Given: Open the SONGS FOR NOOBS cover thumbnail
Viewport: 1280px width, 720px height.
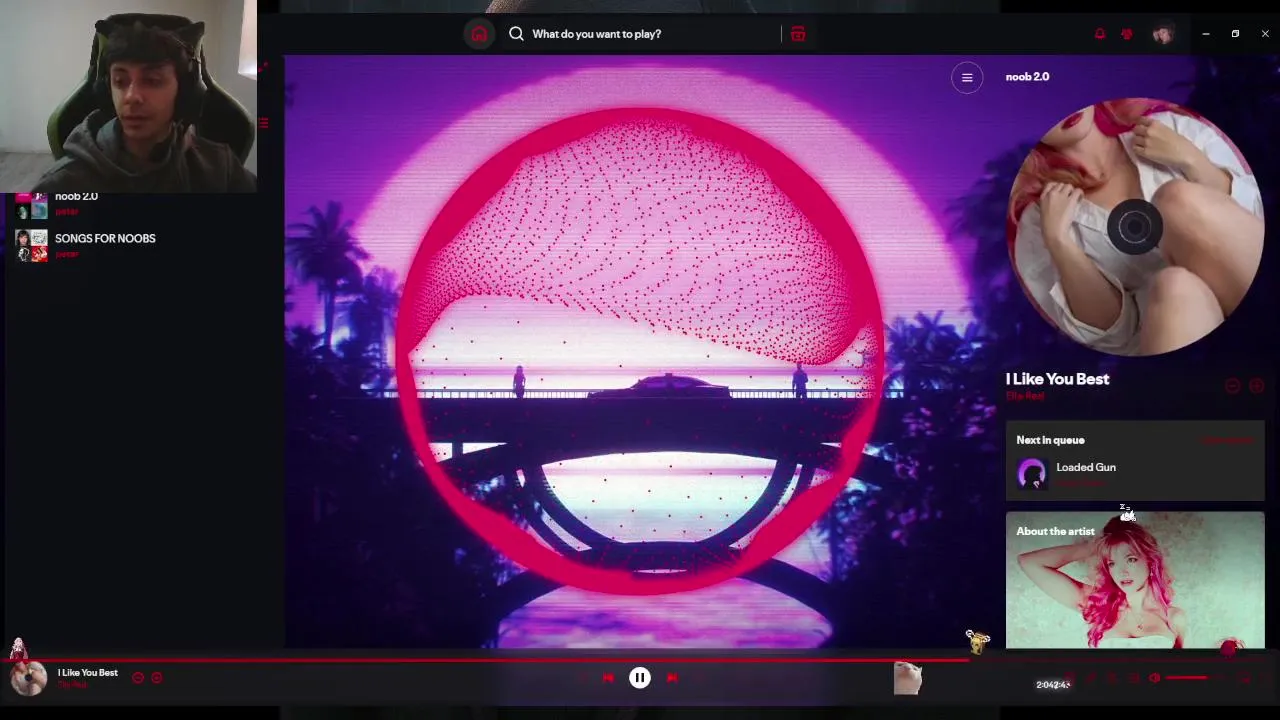Looking at the screenshot, I should click(x=31, y=245).
